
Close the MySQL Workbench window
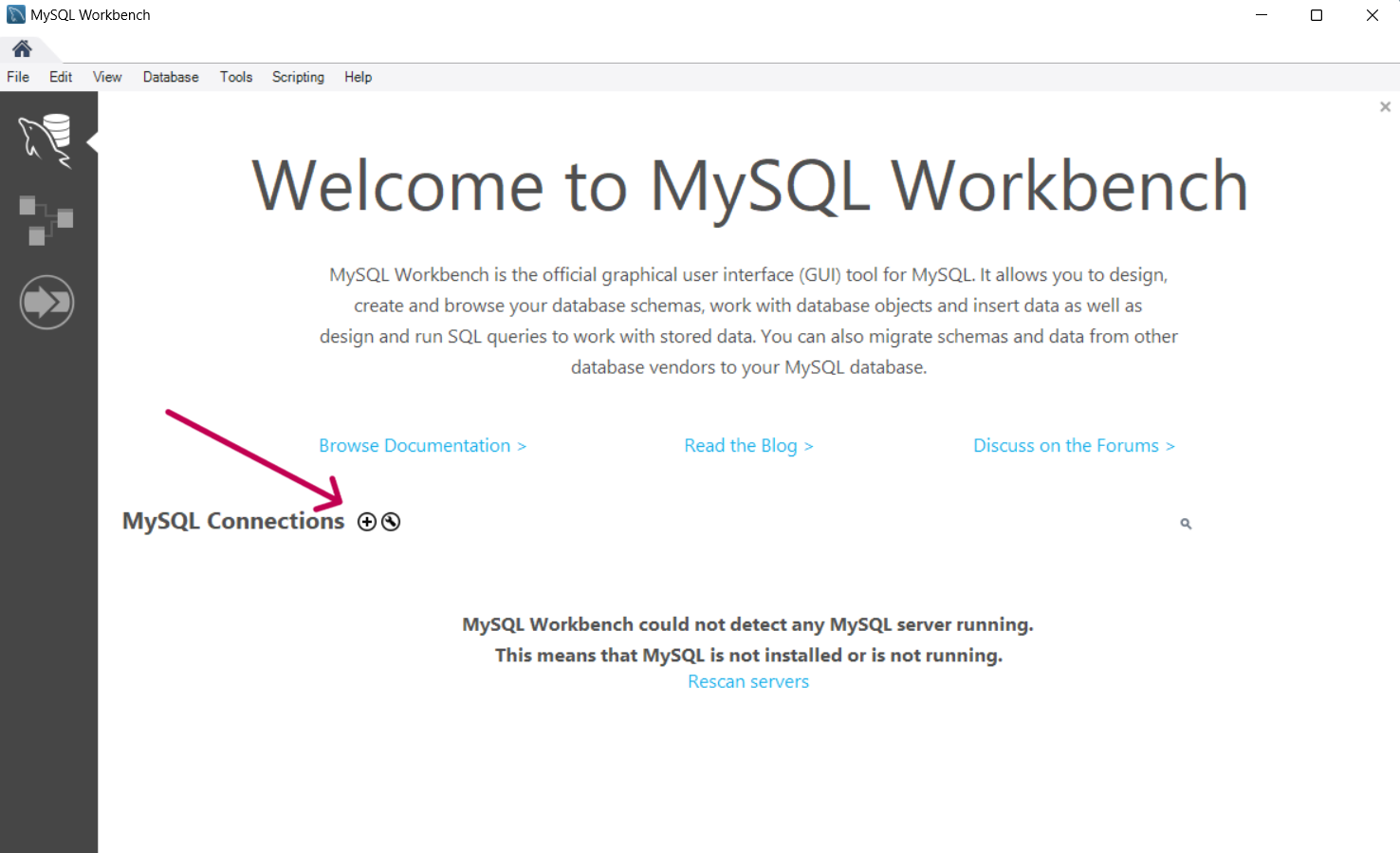pyautogui.click(x=1372, y=15)
